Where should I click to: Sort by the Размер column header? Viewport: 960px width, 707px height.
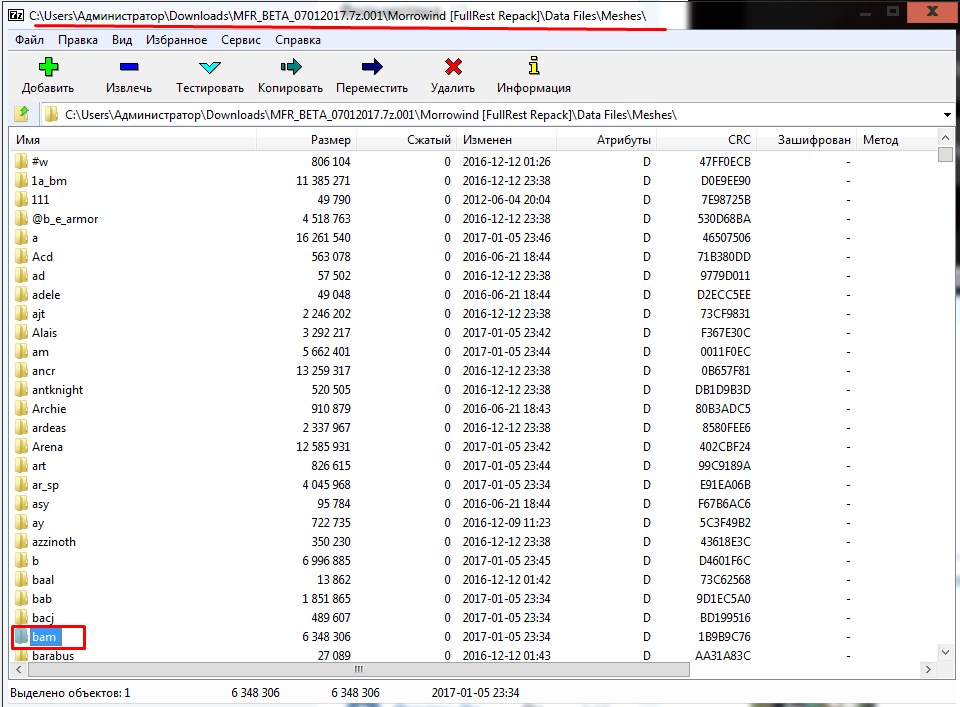click(330, 140)
